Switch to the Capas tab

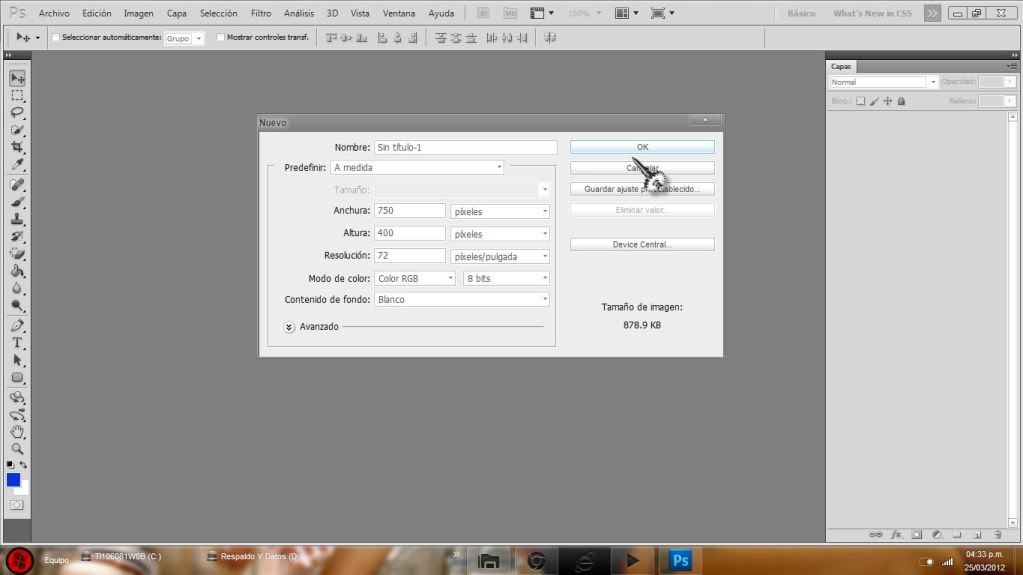coord(841,67)
